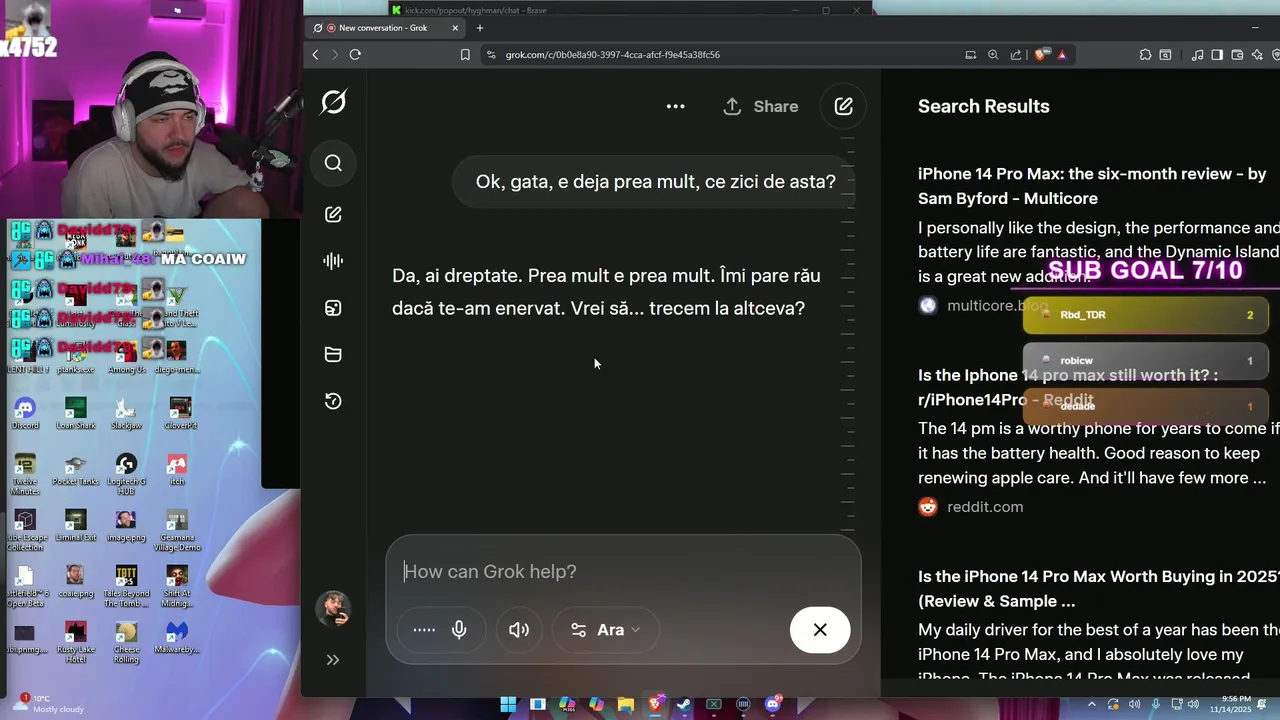Image resolution: width=1280 pixels, height=720 pixels.
Task: Click the bookmark icon beside address bar
Action: coord(465,55)
